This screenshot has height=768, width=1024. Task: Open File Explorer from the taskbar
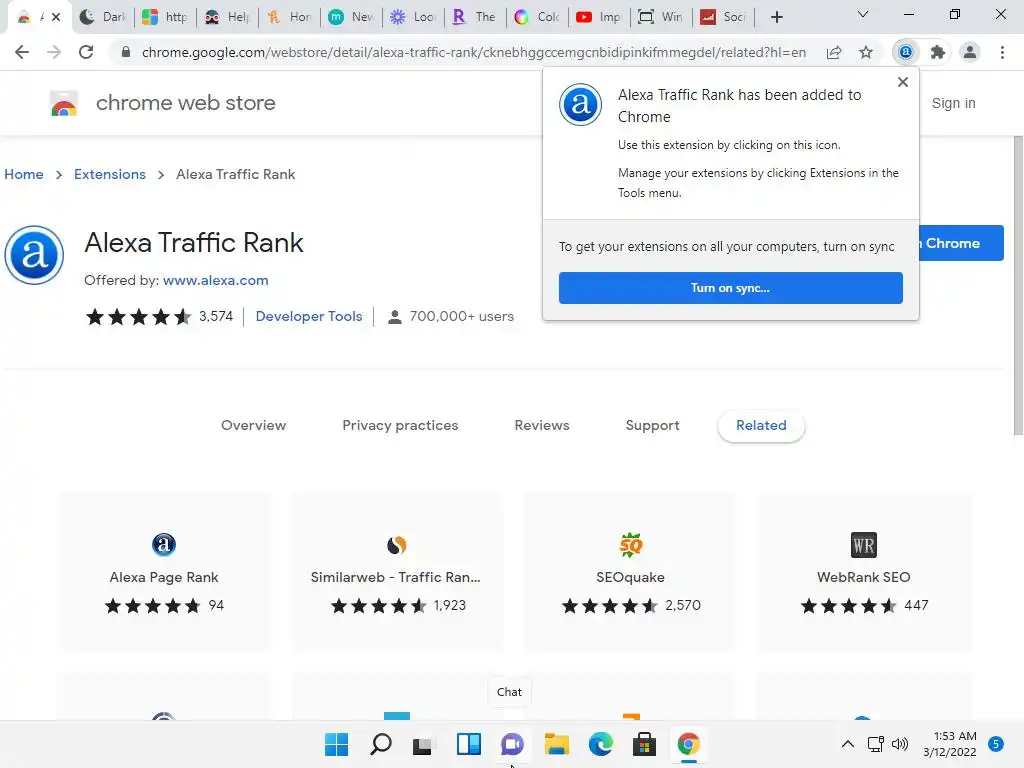(x=556, y=744)
